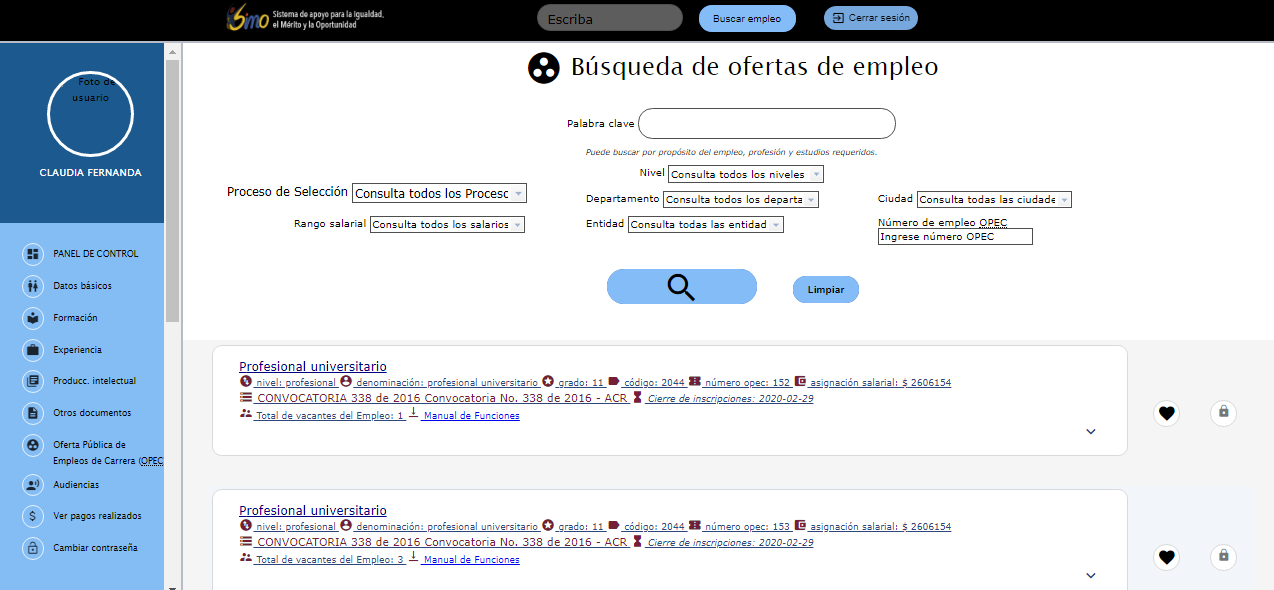1274x590 pixels.
Task: Favorite the first job offer with heart icon
Action: 1166,413
